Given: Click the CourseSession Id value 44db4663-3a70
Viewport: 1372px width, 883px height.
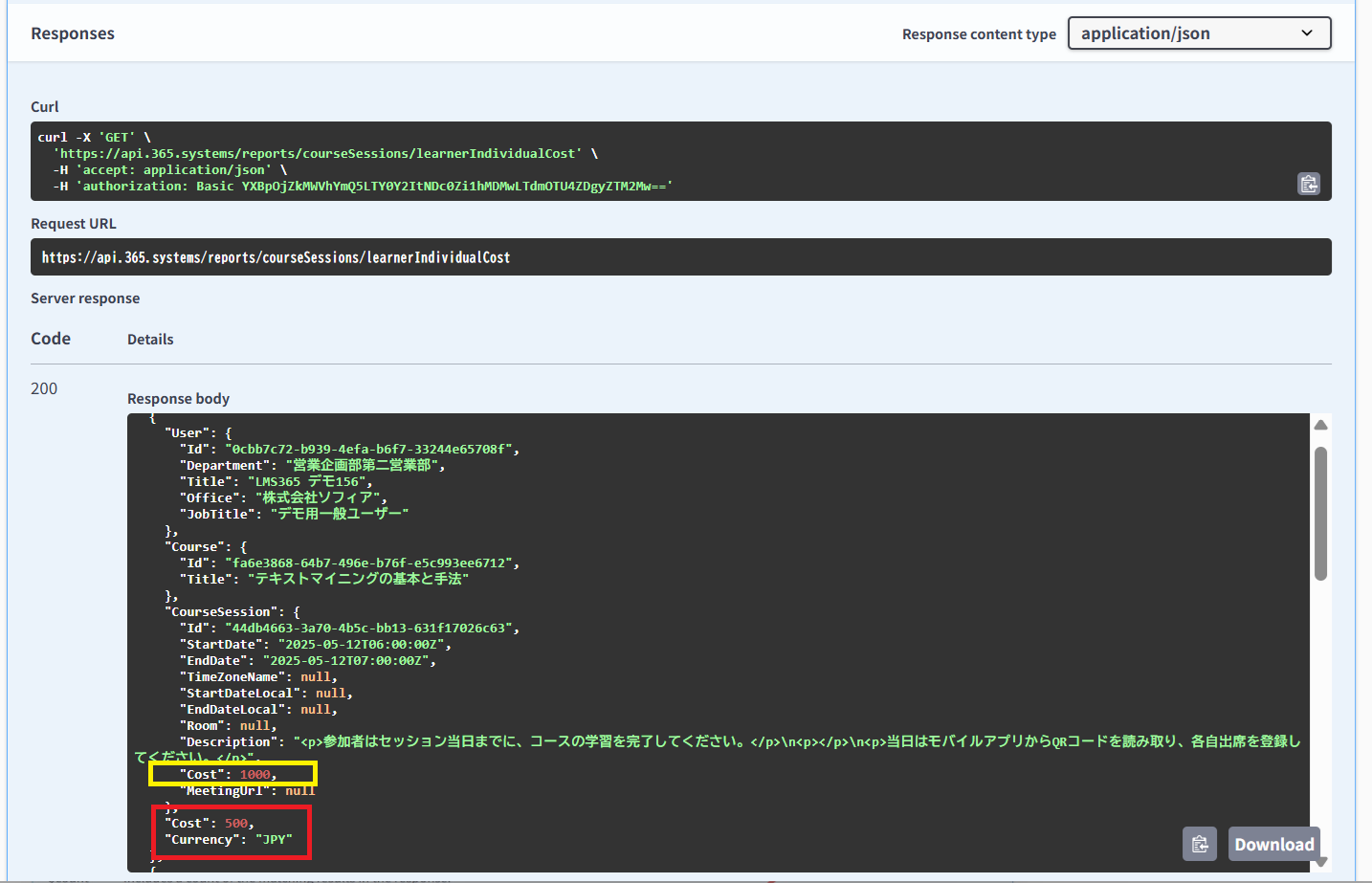Looking at the screenshot, I should 369,629.
